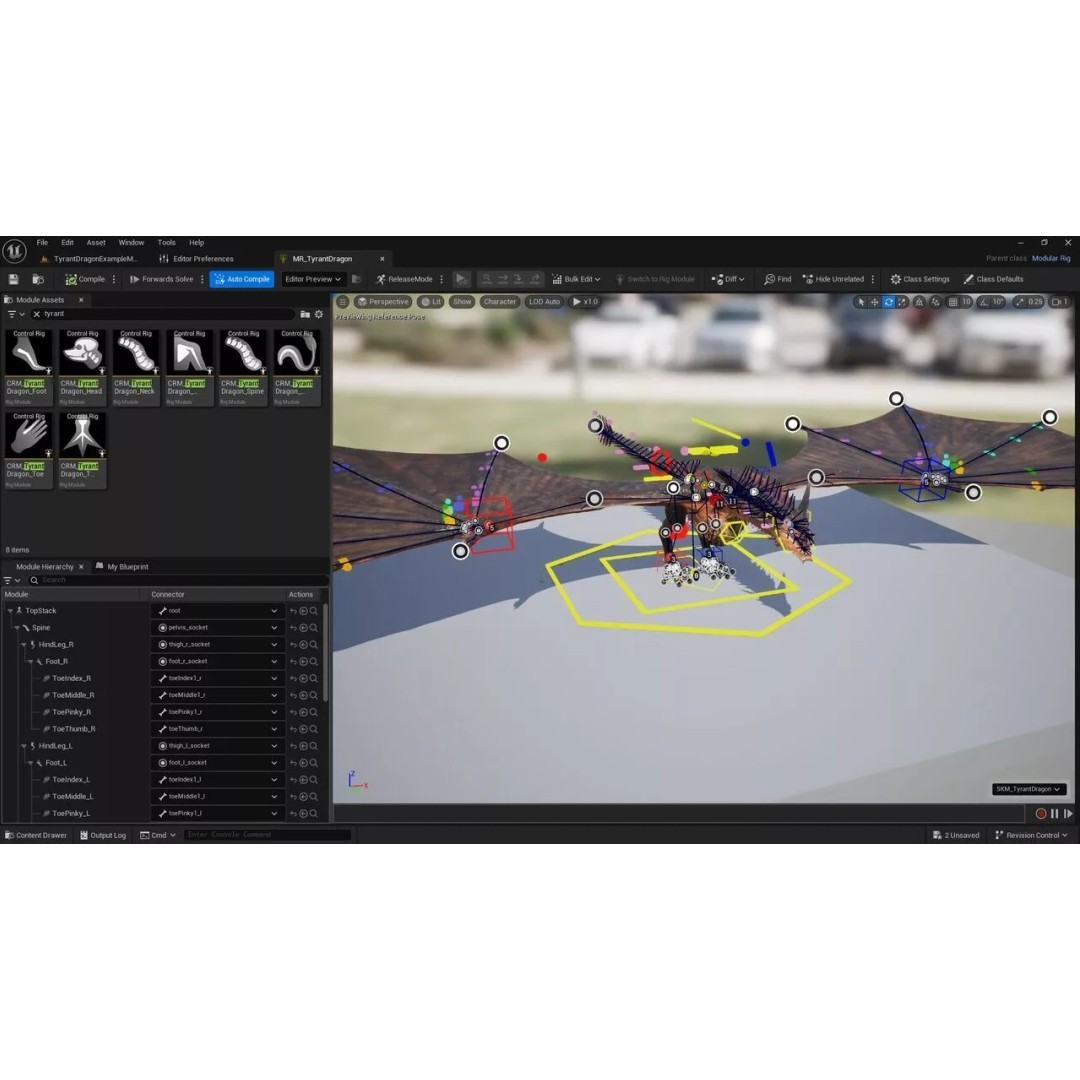Open the Content Drawer

tap(36, 835)
